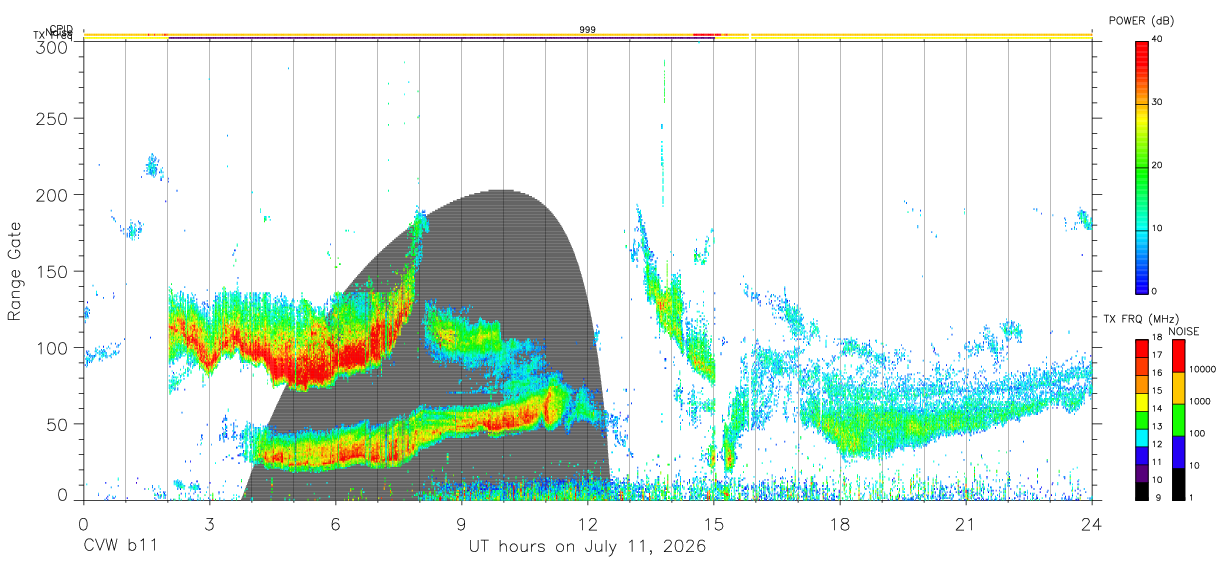Pick the black 9-10 MHz TX FRQ segment
Screen dimensions: 1228x567
[1142, 489]
